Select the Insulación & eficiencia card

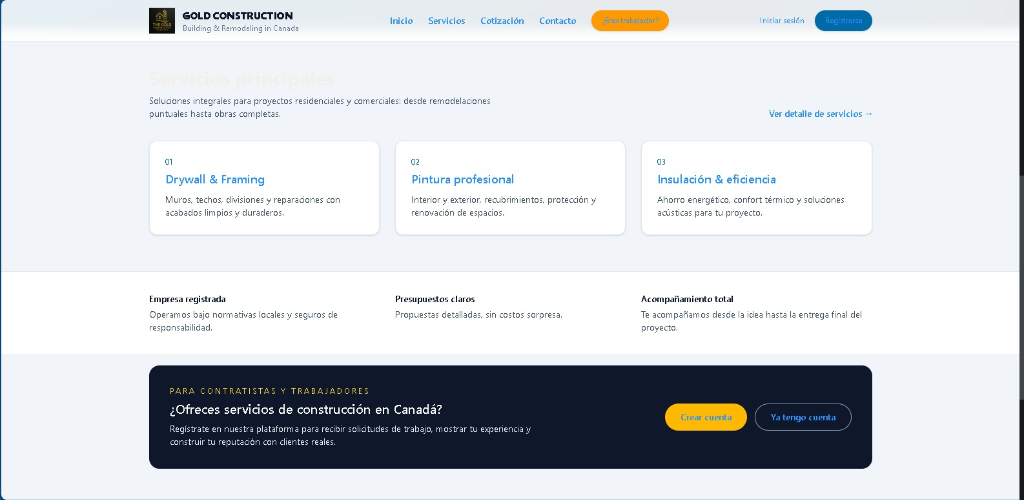pos(756,188)
